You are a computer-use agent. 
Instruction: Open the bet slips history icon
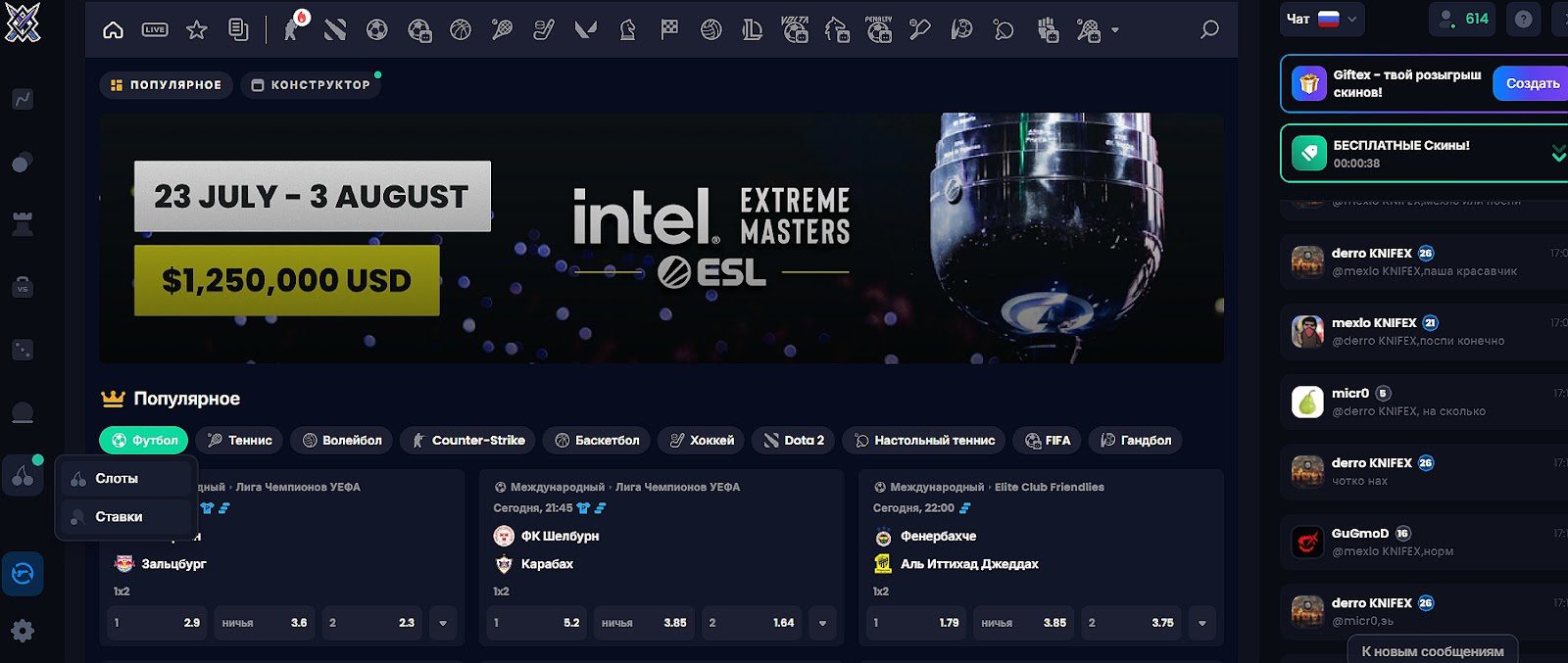[x=238, y=30]
